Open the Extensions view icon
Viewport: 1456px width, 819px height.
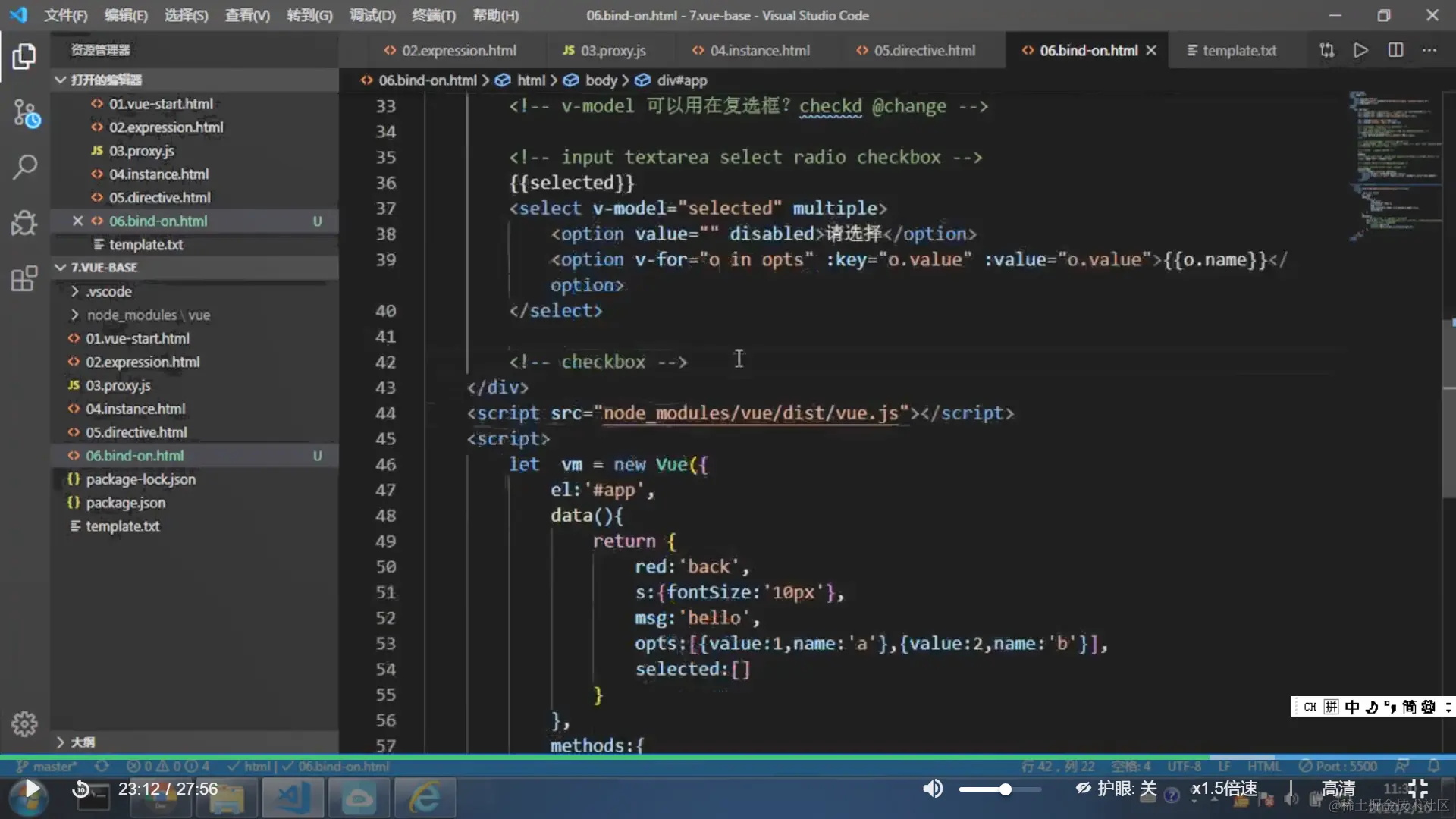pyautogui.click(x=24, y=278)
